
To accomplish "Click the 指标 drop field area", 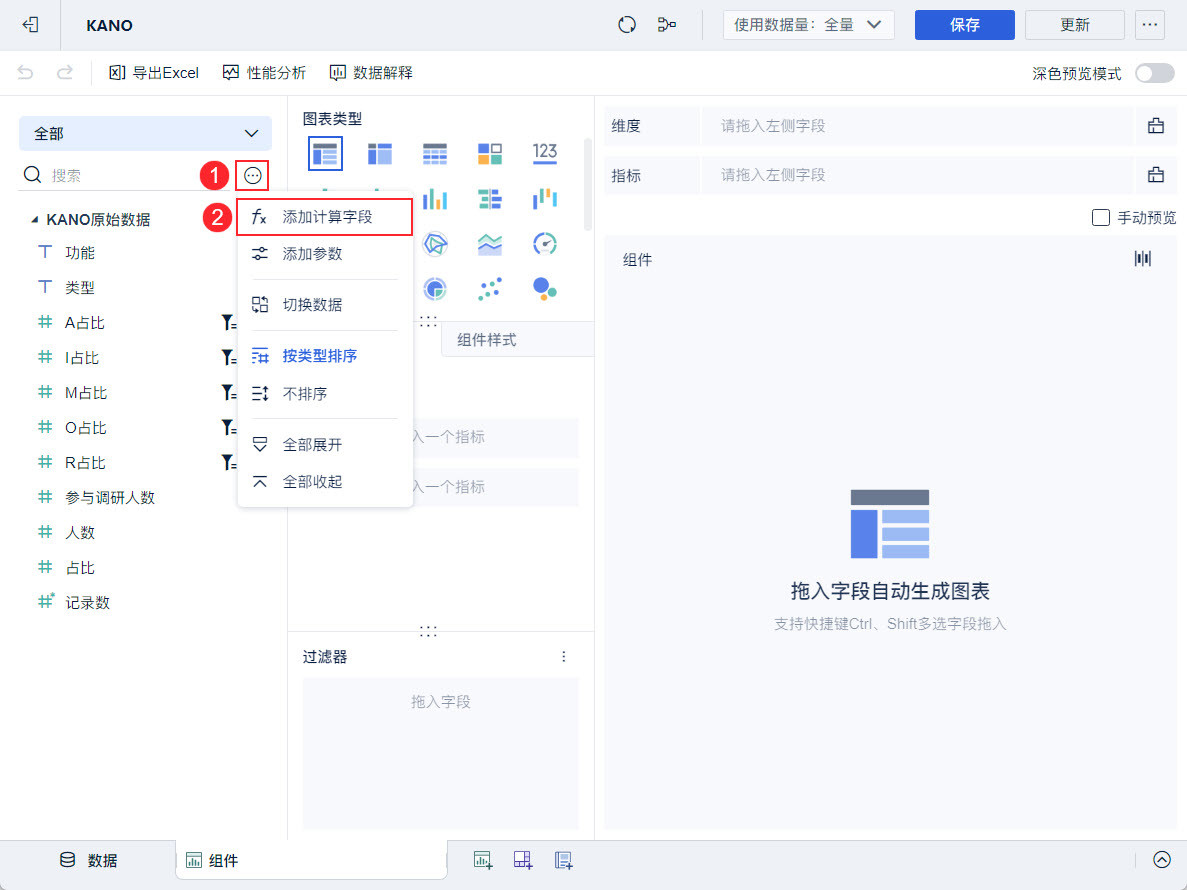I will click(x=917, y=175).
